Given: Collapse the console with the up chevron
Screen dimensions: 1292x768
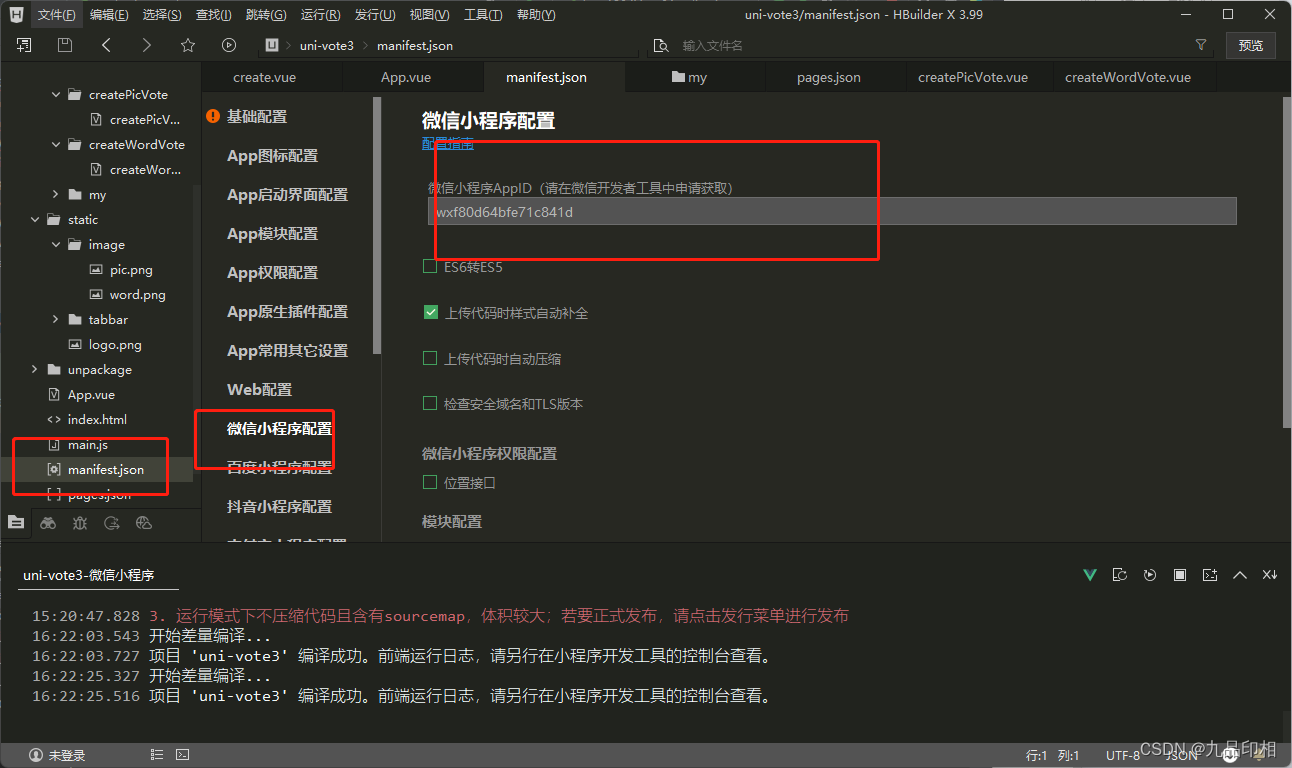Looking at the screenshot, I should (1240, 575).
